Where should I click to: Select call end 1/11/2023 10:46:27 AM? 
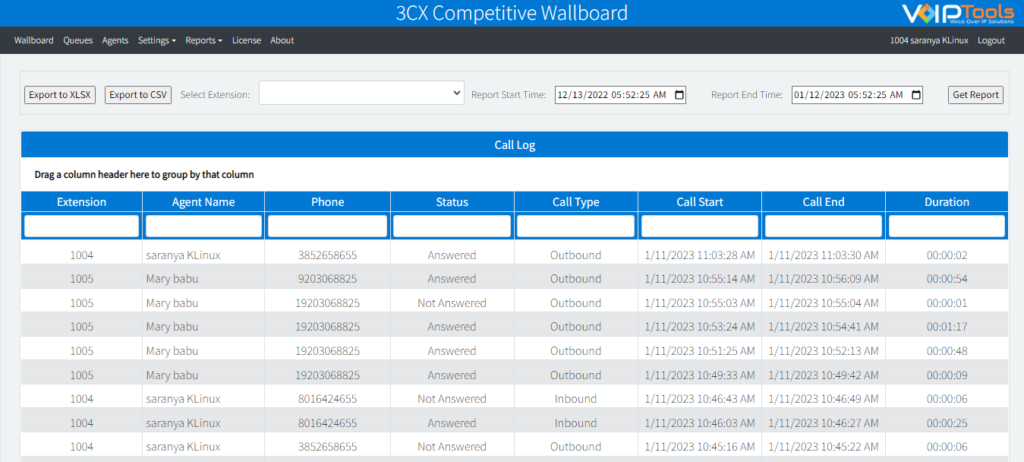pos(823,423)
